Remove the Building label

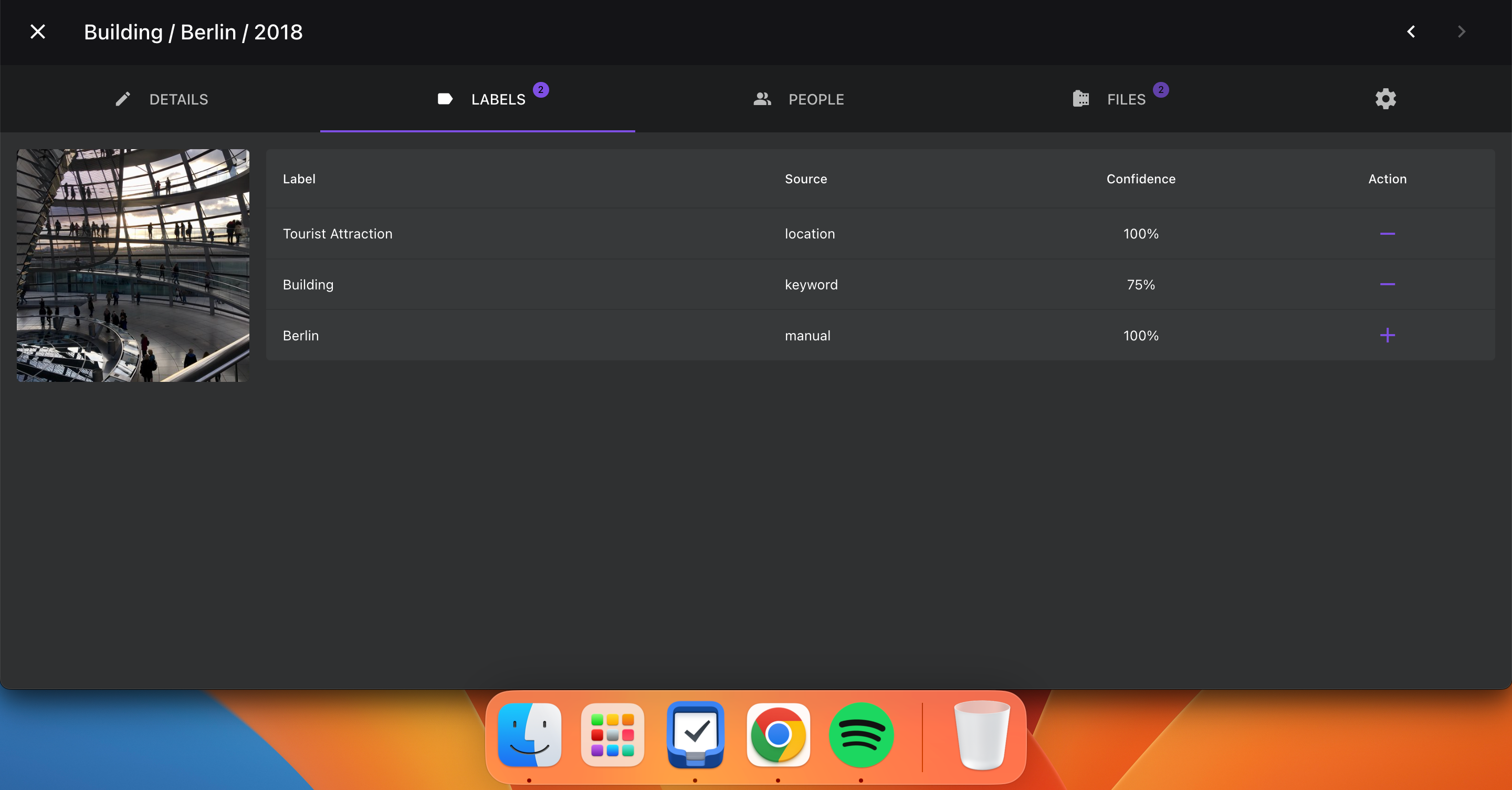tap(1387, 284)
